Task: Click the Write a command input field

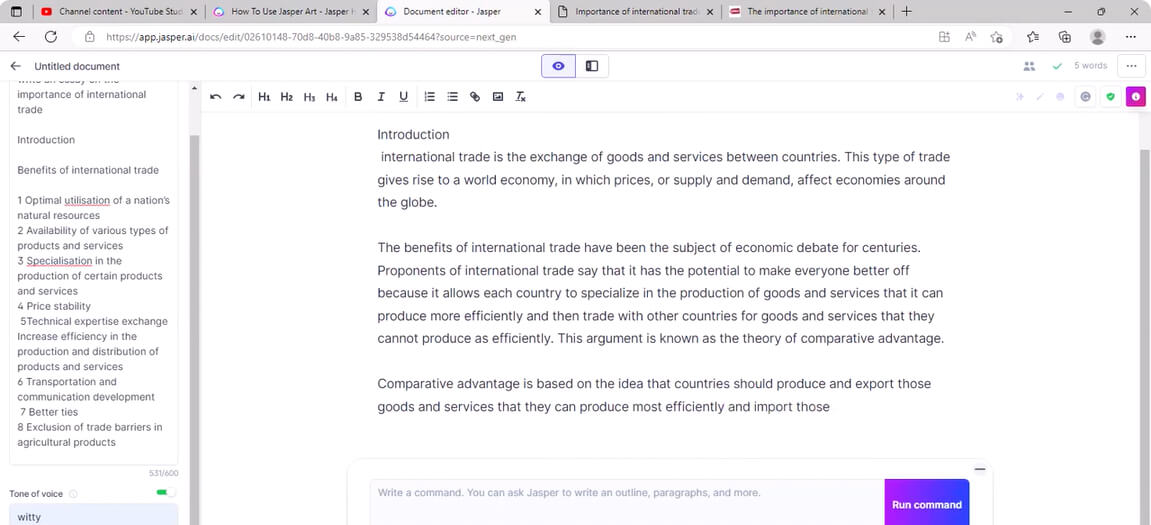Action: 626,493
